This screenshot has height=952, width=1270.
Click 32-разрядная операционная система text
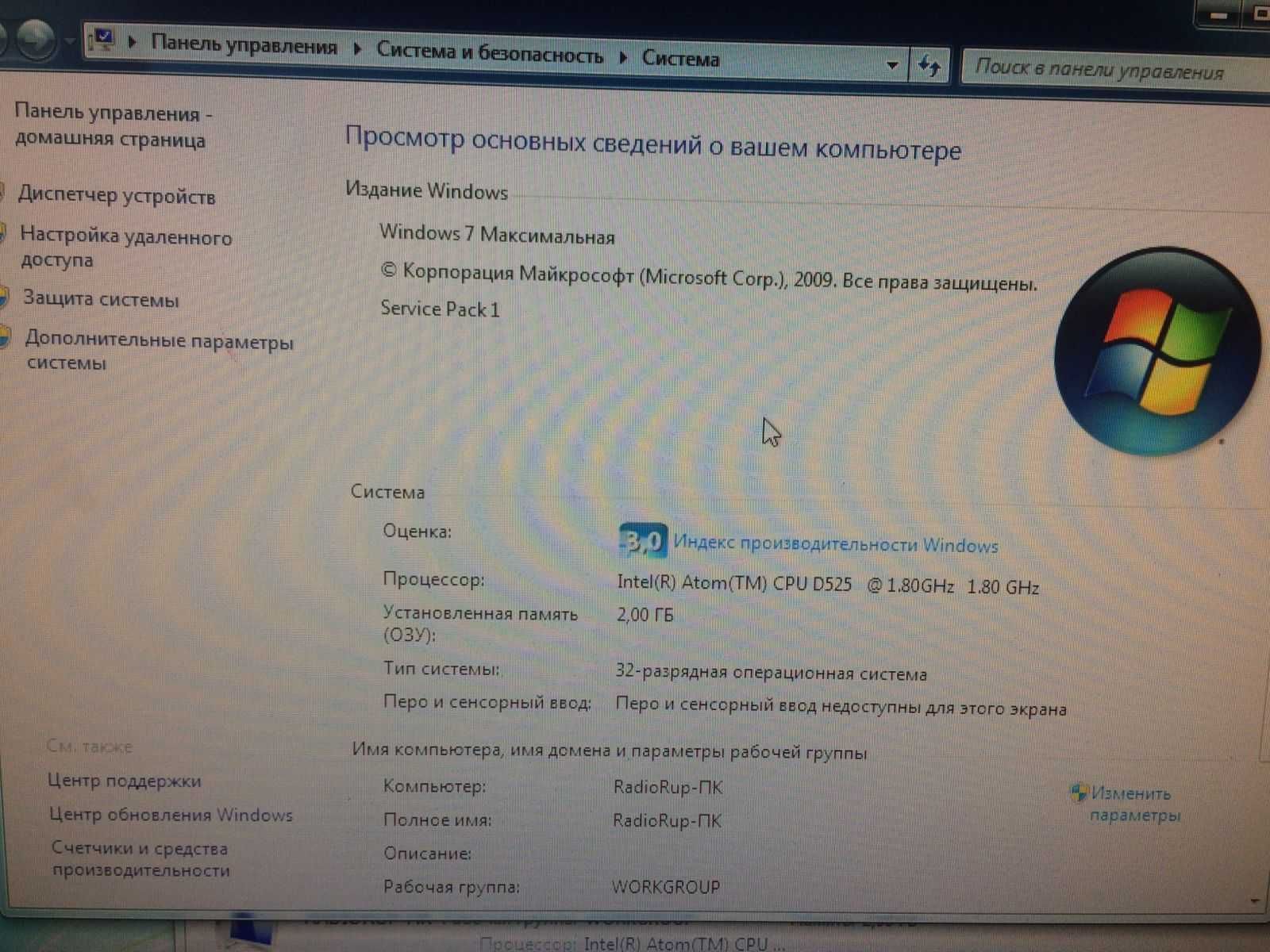coord(771,673)
